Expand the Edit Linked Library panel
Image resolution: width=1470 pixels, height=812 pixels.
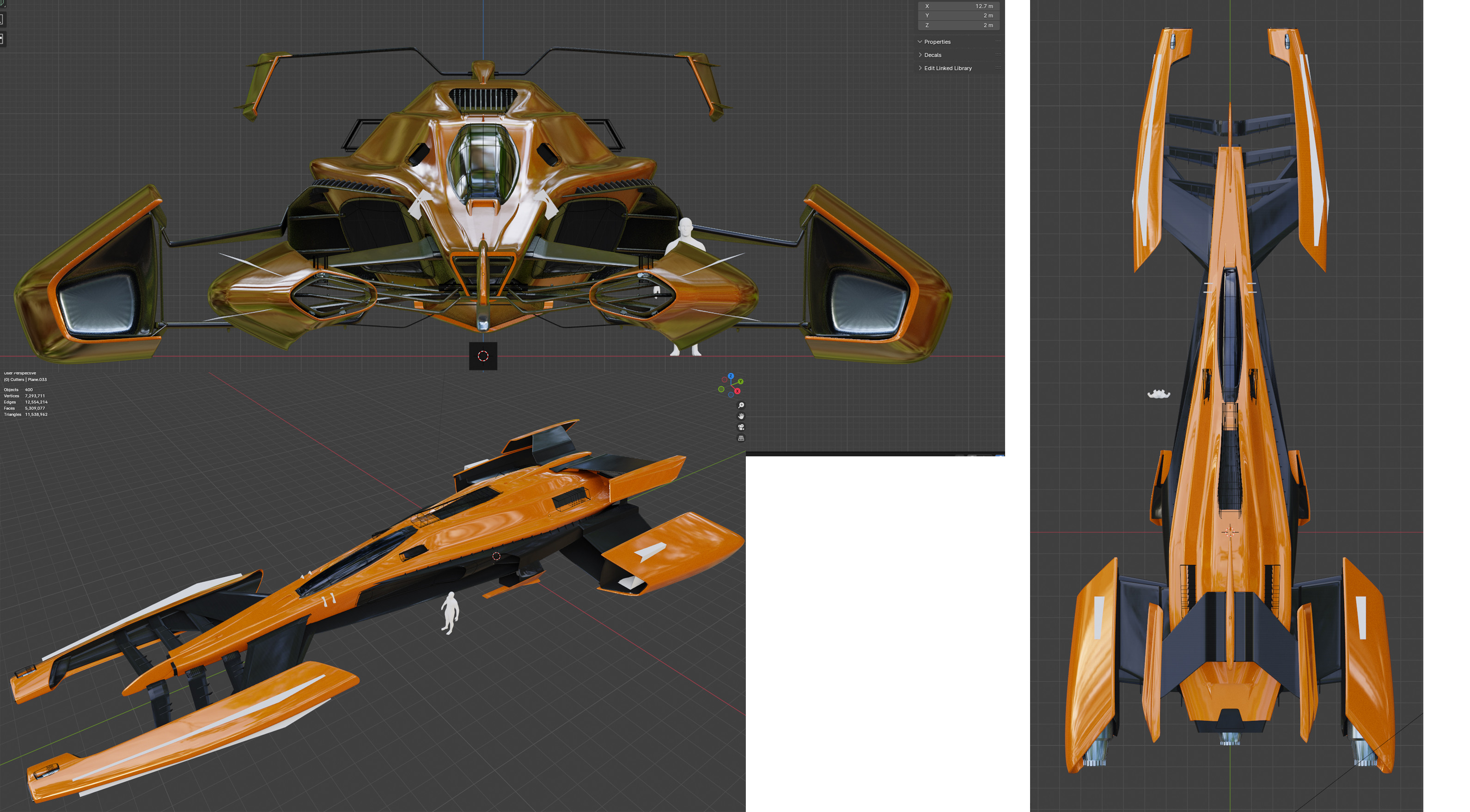[x=947, y=68]
